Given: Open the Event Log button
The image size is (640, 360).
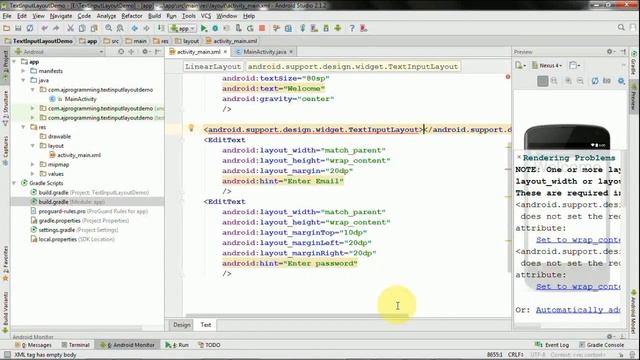Looking at the screenshot, I should point(552,345).
